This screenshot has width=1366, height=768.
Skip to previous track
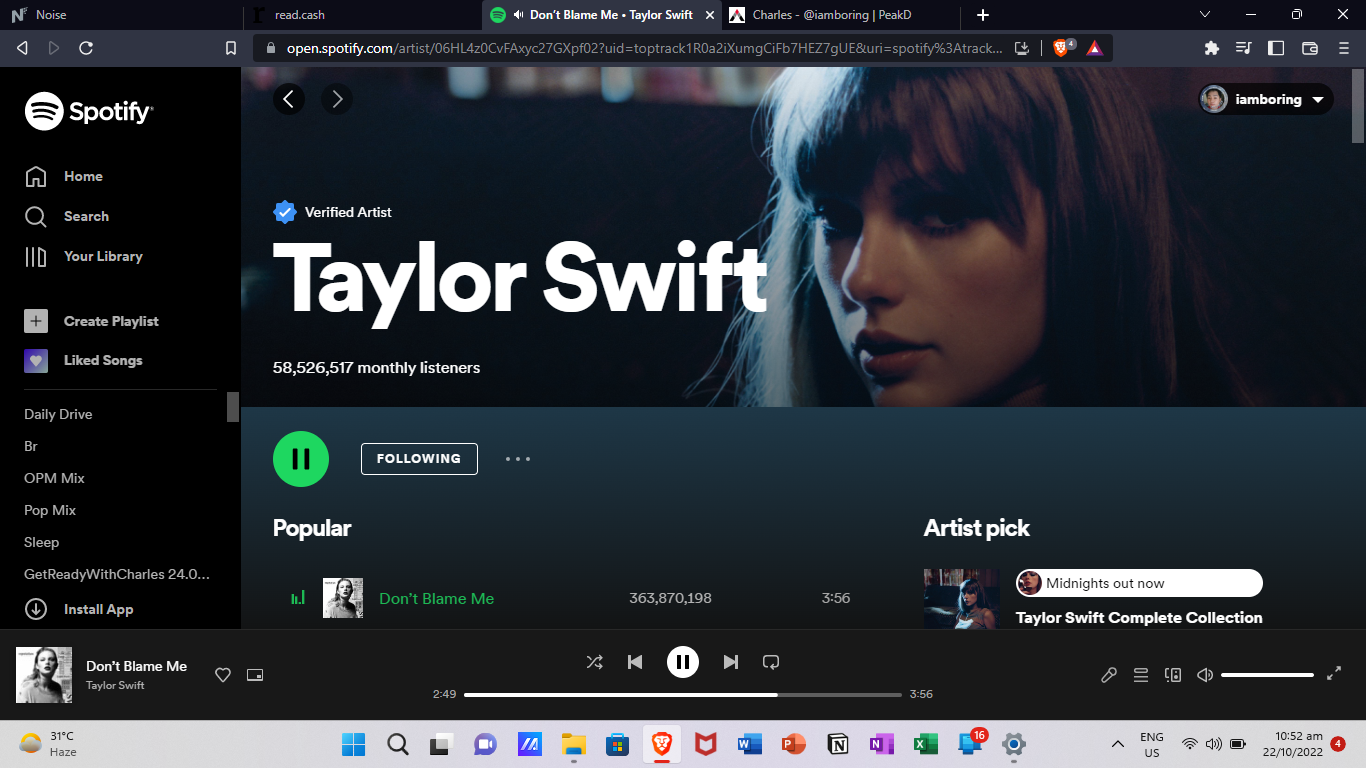tap(635, 661)
